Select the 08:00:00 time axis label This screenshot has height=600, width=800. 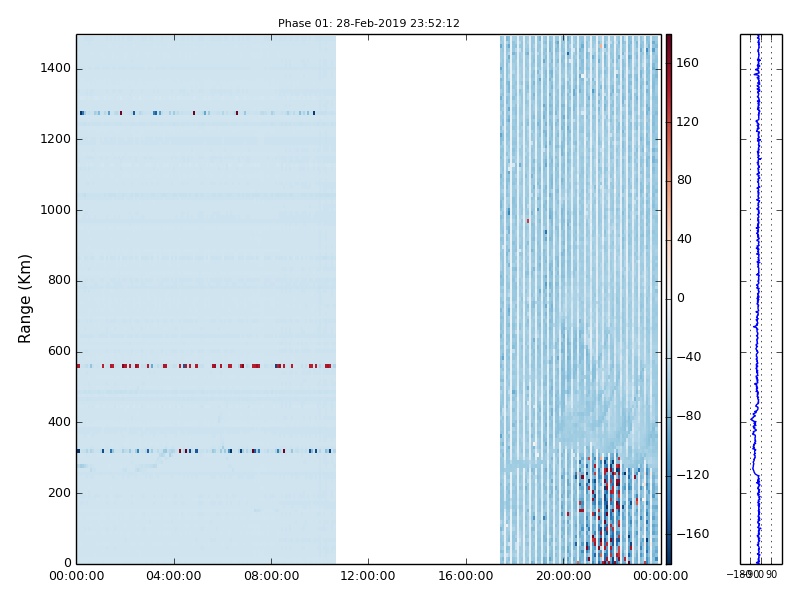[x=271, y=577]
